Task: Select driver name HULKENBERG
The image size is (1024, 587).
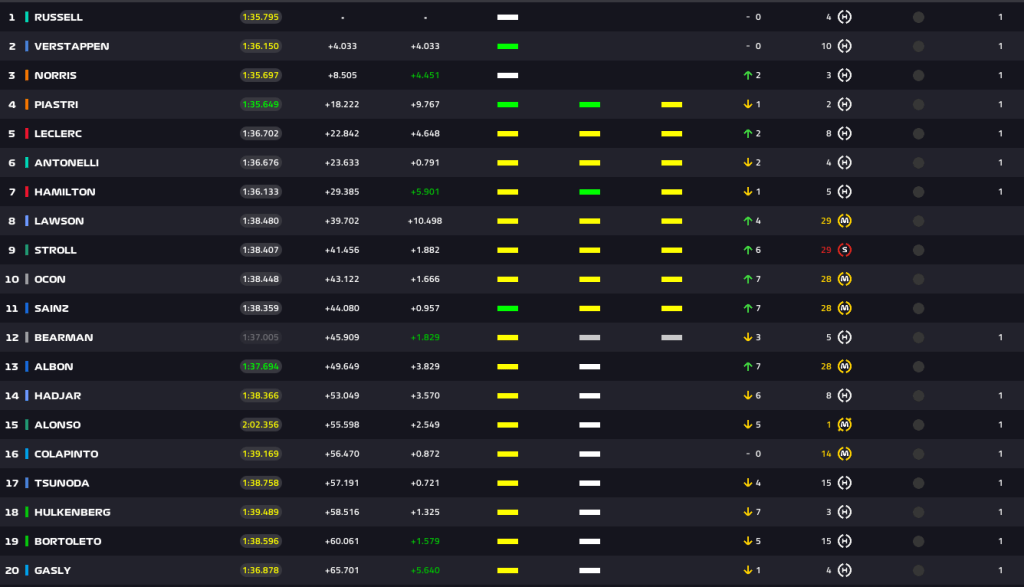Action: (72, 512)
